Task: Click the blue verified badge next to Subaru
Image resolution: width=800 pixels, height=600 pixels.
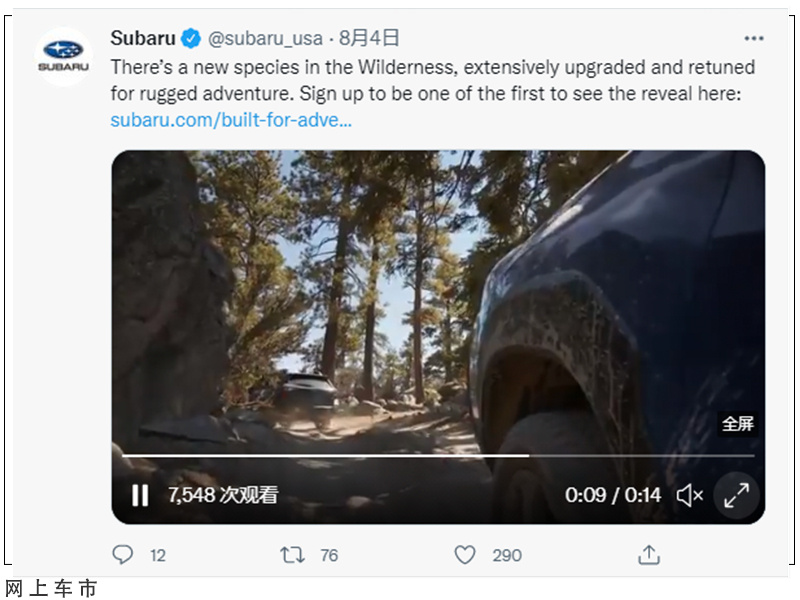Action: 191,38
